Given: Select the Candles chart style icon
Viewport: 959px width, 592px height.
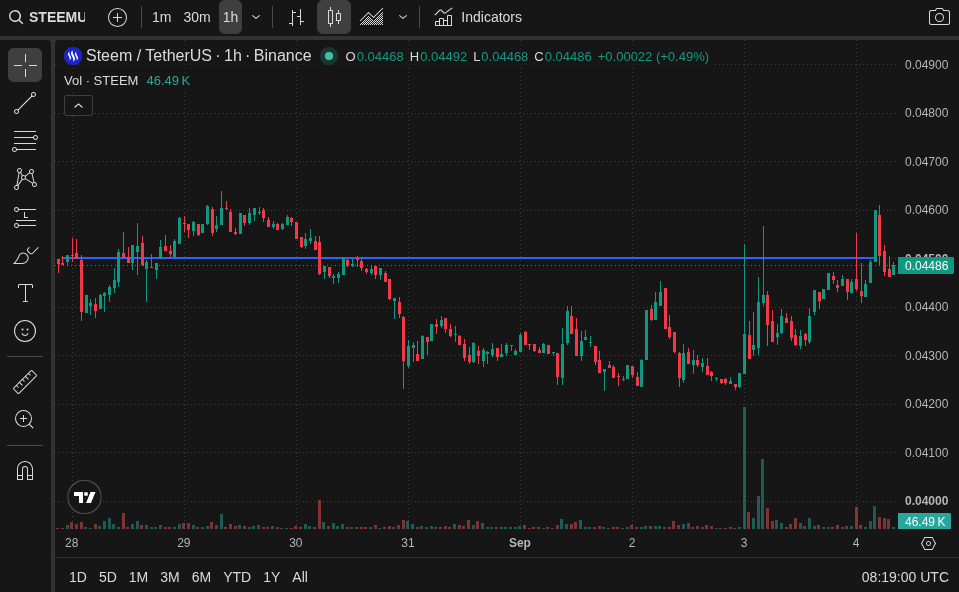Looking at the screenshot, I should (x=334, y=17).
